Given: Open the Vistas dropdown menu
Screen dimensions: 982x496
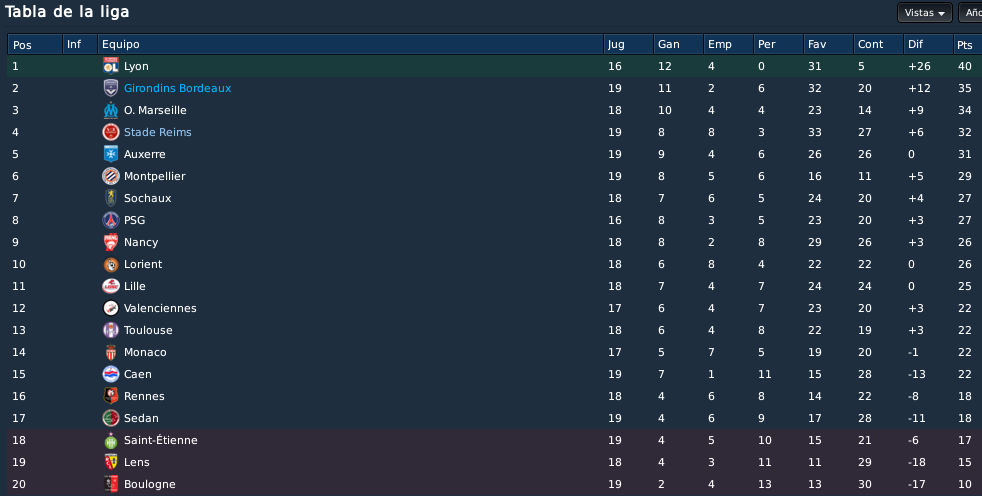Looking at the screenshot, I should click(924, 13).
